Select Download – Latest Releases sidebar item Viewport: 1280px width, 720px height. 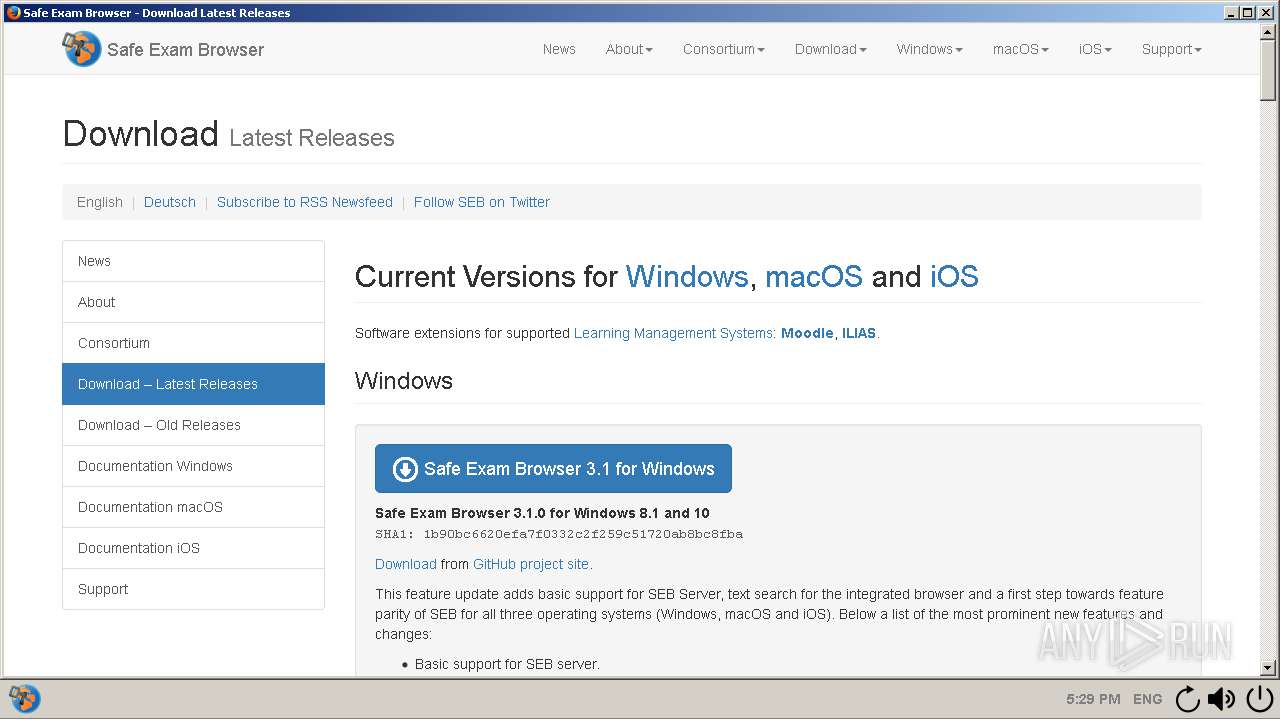[x=193, y=384]
